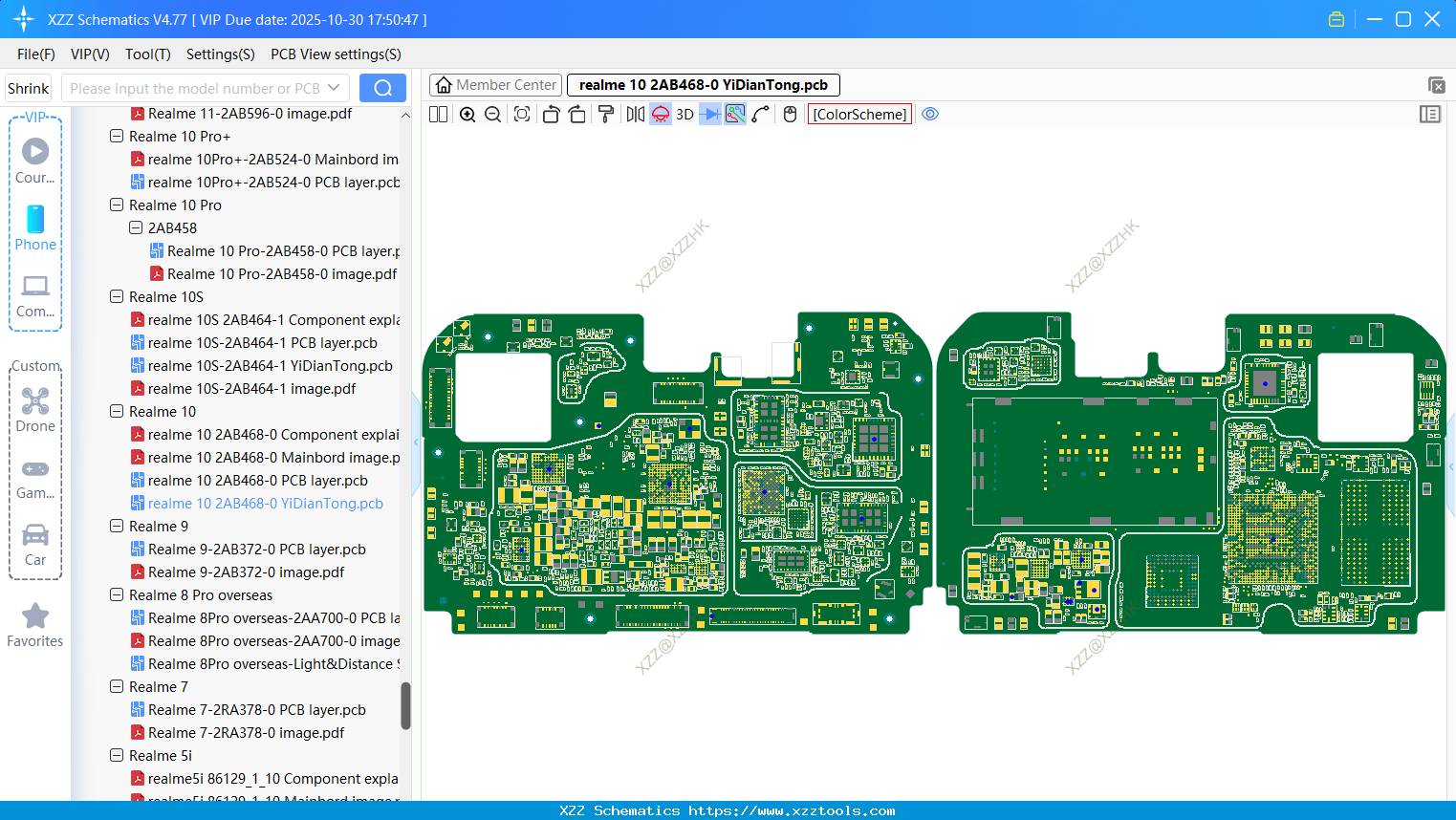
Task: Select the Drone category in sidebar
Action: point(35,409)
